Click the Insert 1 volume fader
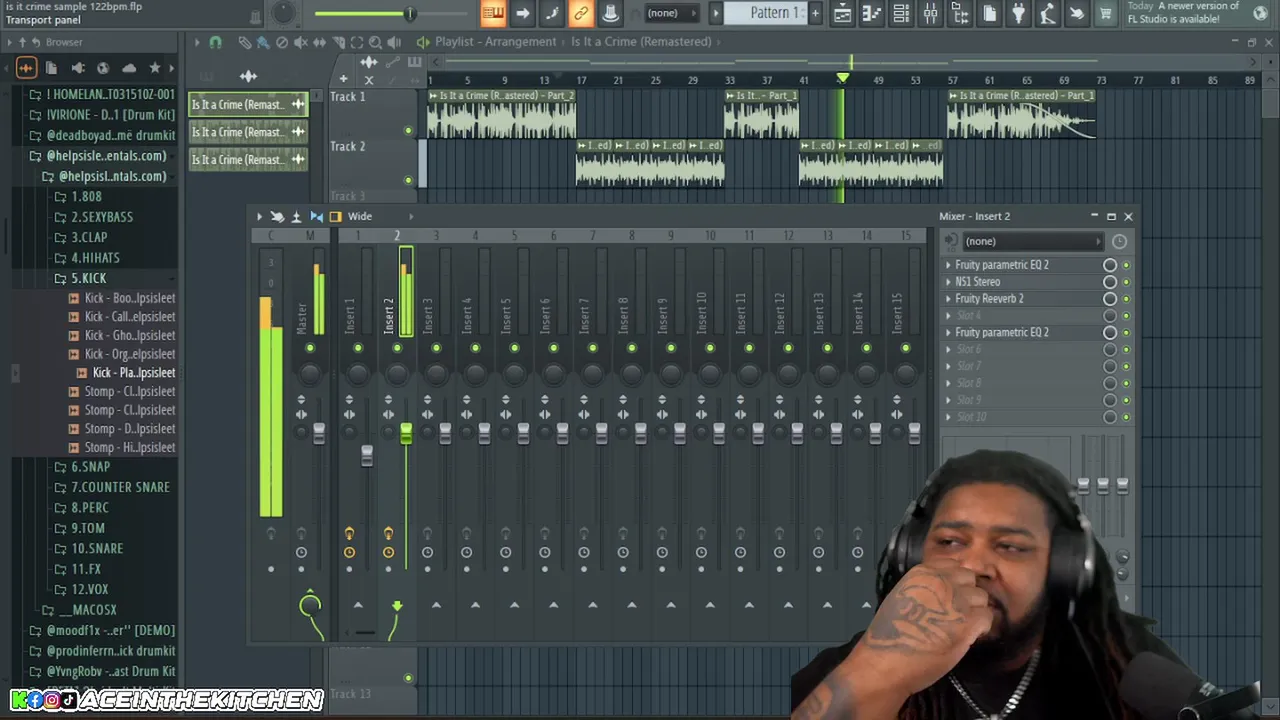This screenshot has width=1280, height=720. pyautogui.click(x=367, y=455)
